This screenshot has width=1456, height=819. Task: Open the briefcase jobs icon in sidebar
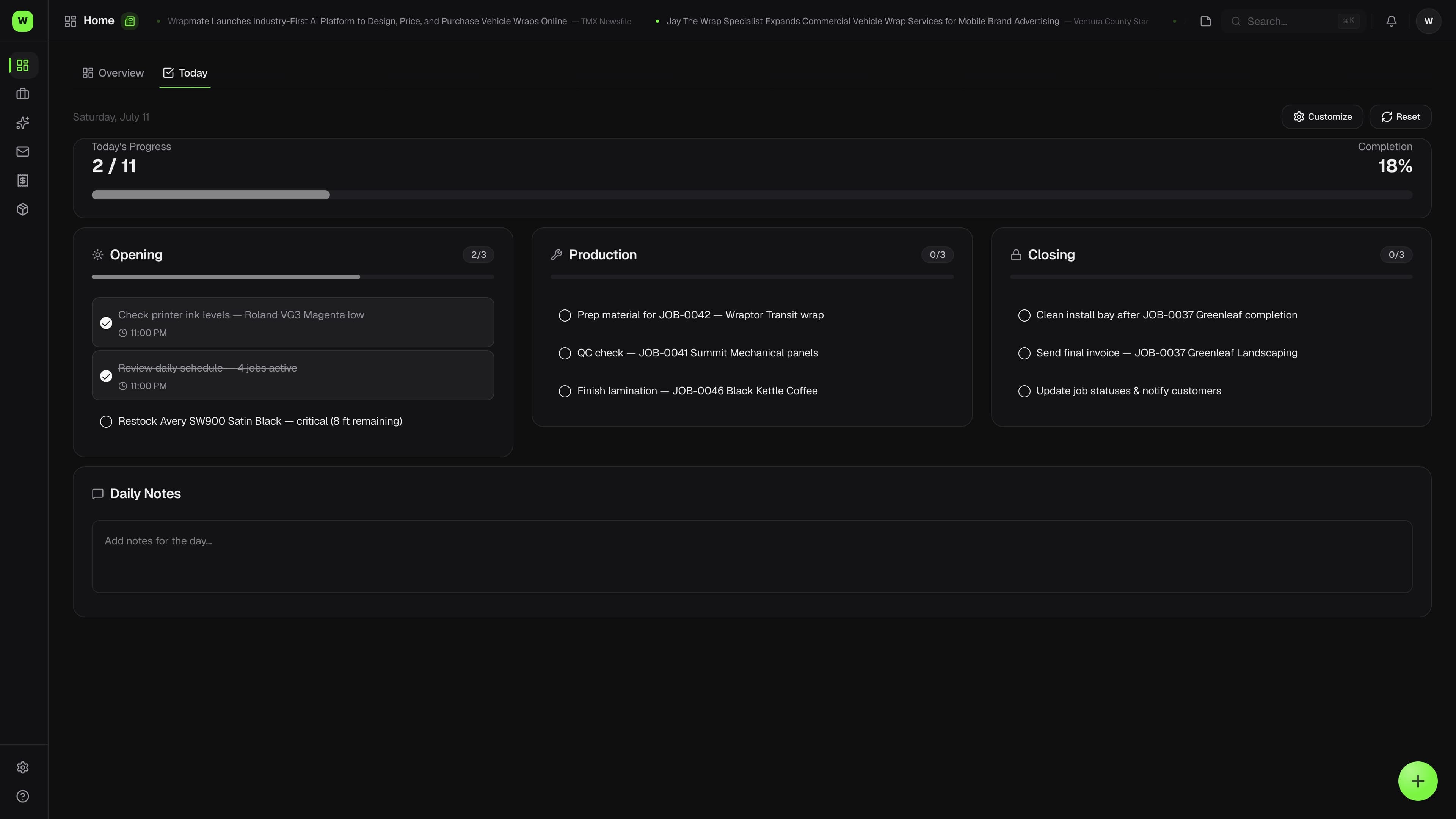click(x=23, y=94)
